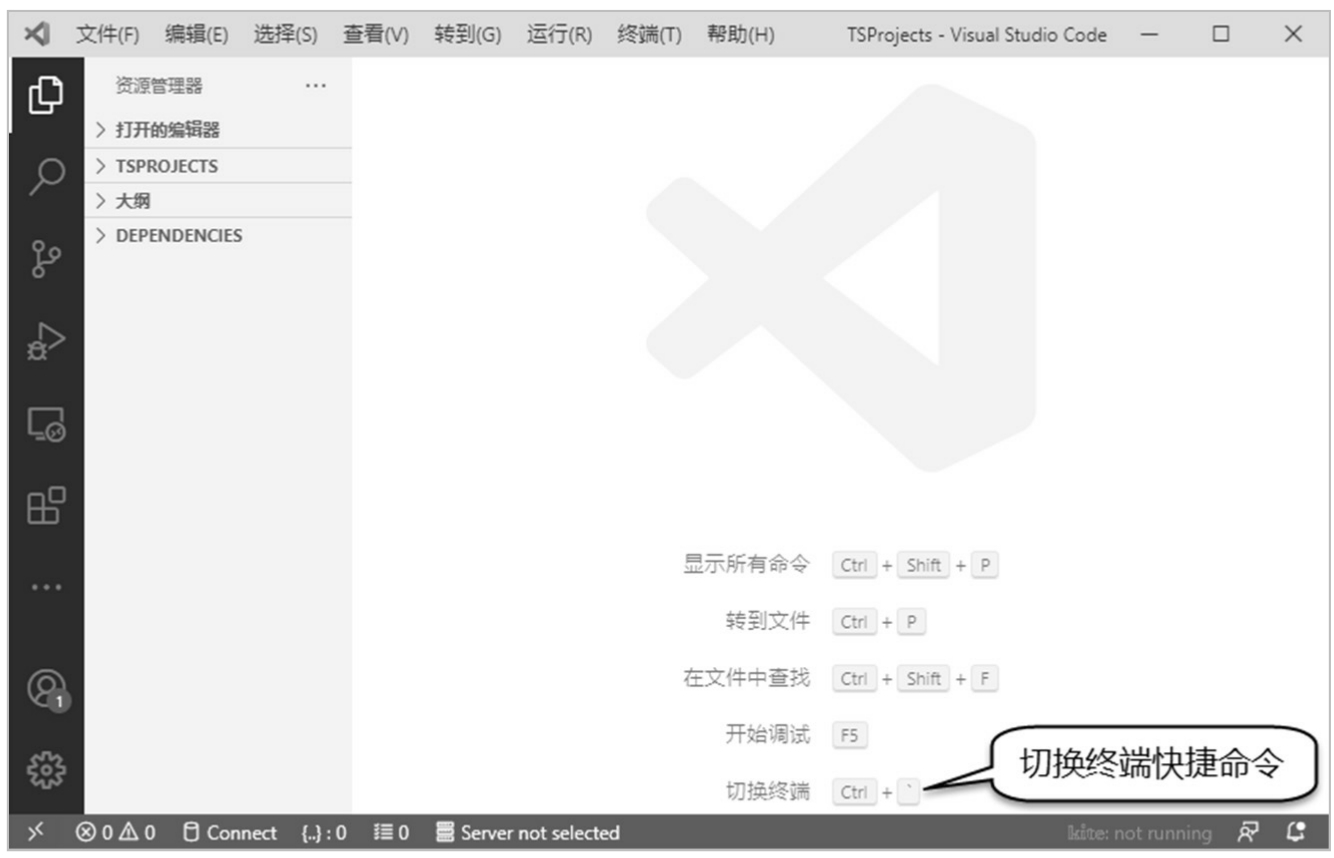The width and height of the screenshot is (1334, 858).
Task: Open the 查看(V) menu
Action: [x=376, y=35]
